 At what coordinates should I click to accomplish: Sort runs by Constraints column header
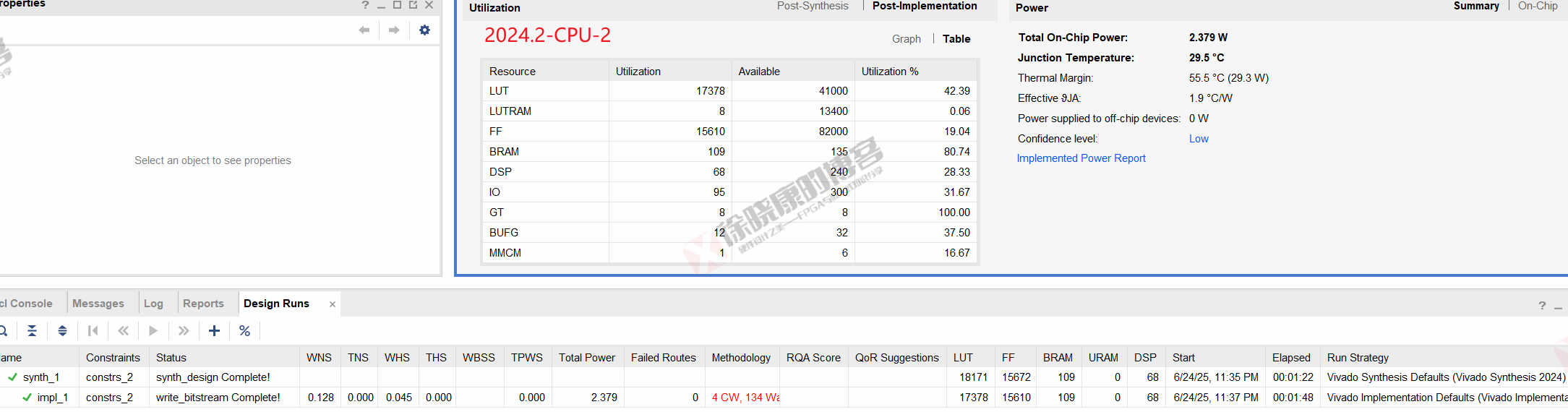tap(113, 357)
